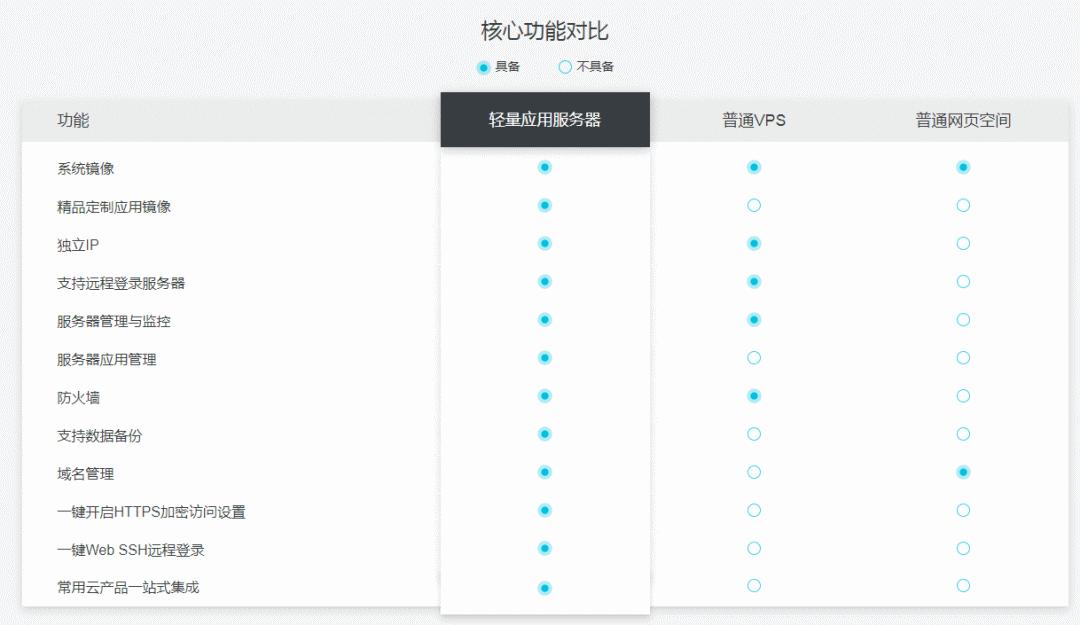Click the 常用云产品一站式集成 indicator under 轻量应用服务器
The image size is (1080, 625).
[x=543, y=587]
